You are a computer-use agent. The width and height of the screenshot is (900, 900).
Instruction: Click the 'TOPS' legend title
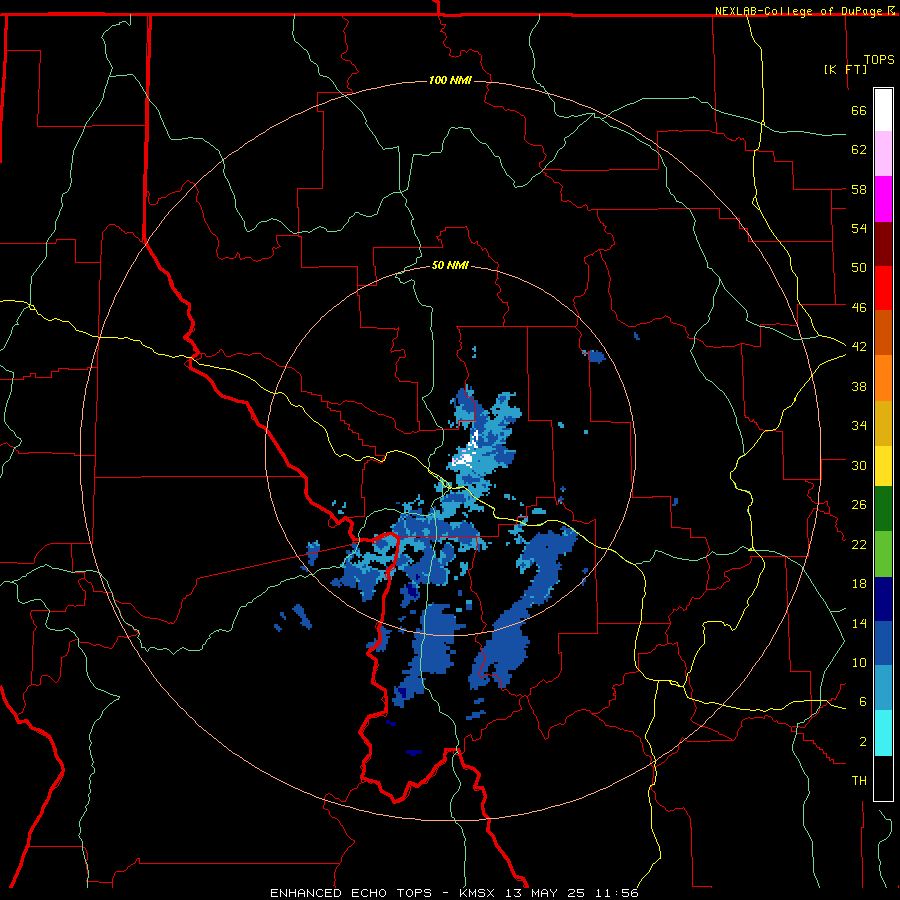click(x=879, y=60)
